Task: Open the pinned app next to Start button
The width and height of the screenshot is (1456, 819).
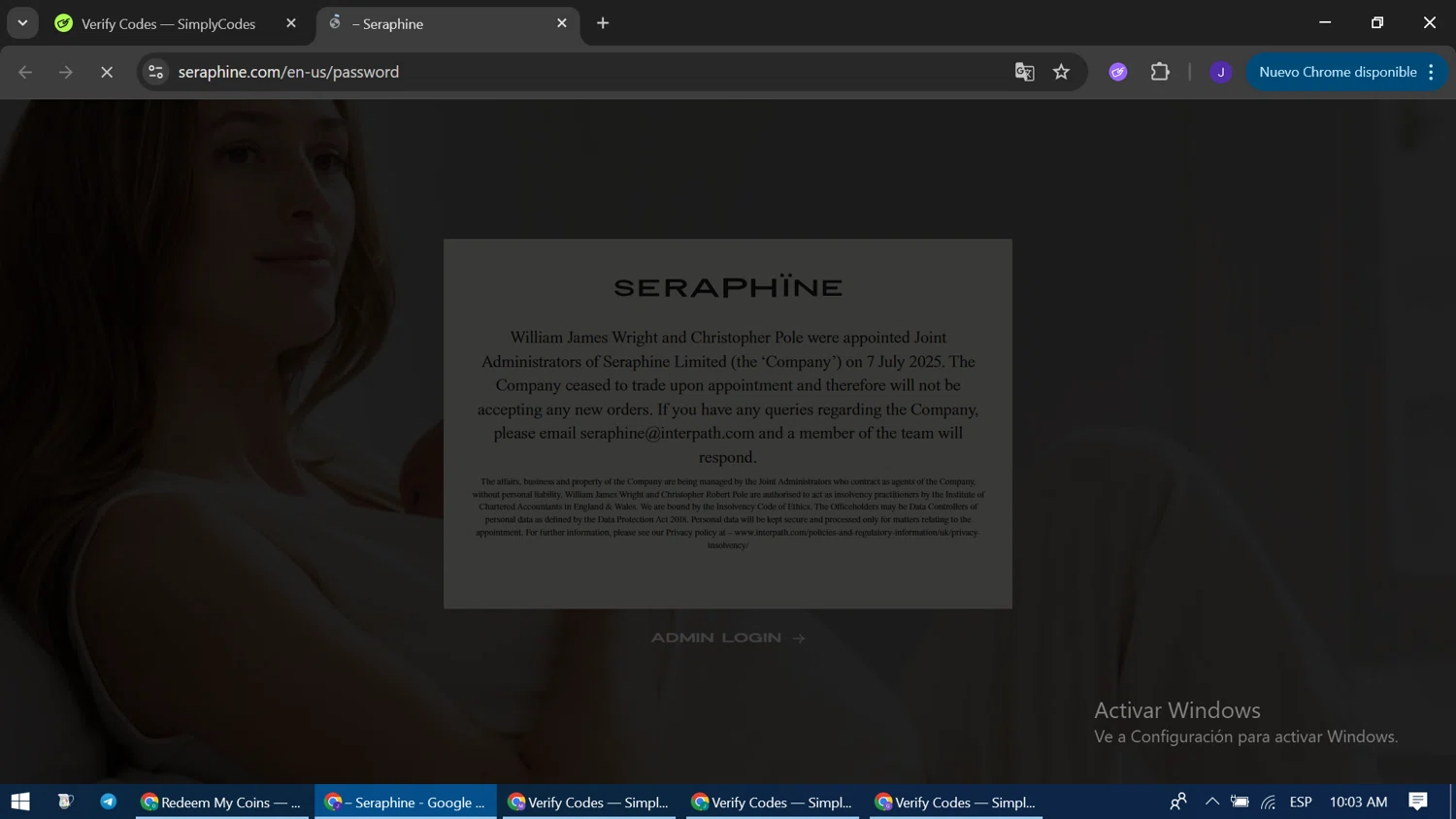Action: click(65, 802)
